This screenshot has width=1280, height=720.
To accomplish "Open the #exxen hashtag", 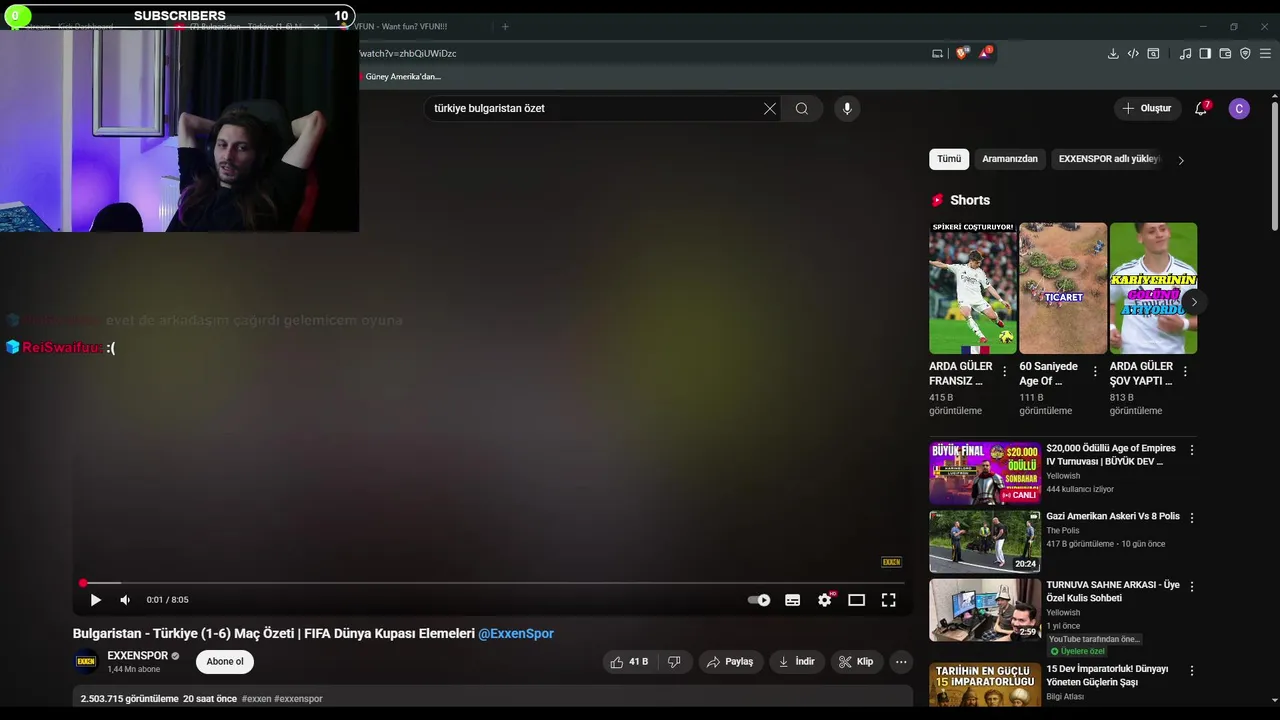I will pos(256,699).
